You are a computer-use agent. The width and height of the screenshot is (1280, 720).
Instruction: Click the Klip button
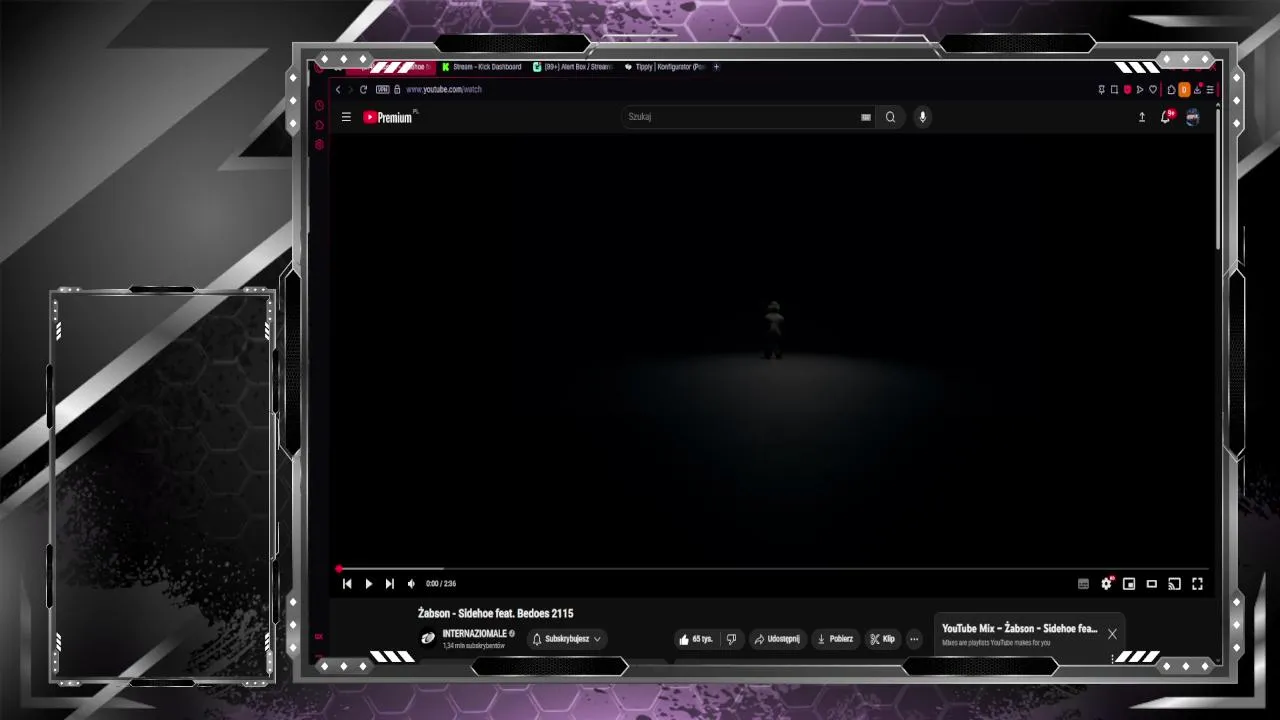[x=883, y=639]
